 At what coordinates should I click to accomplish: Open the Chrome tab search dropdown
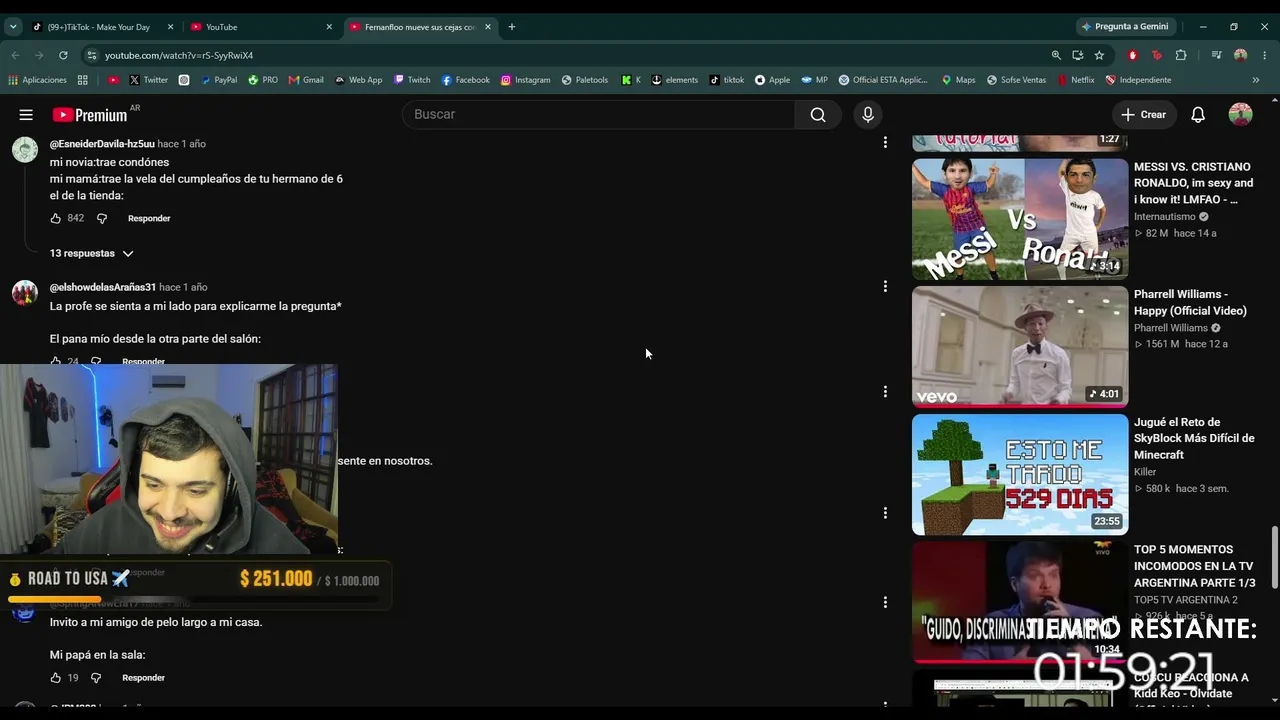(13, 27)
